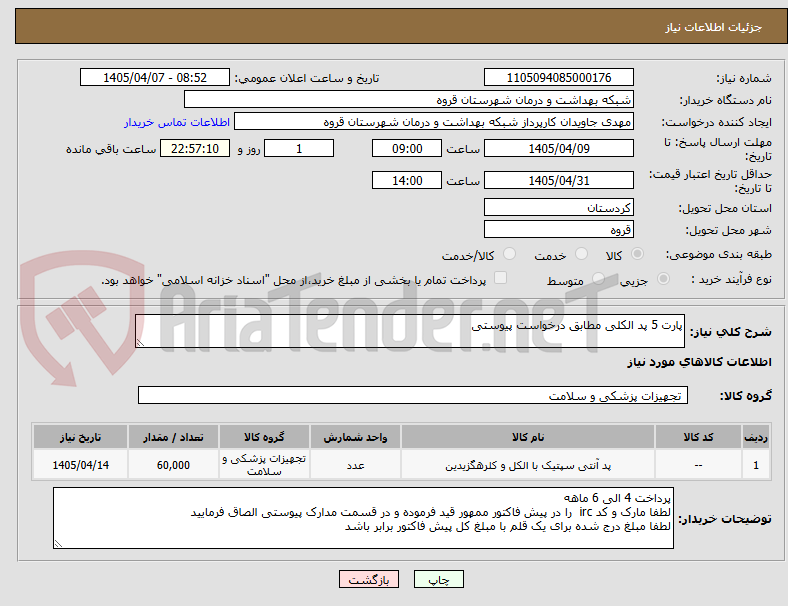Image resolution: width=788 pixels, height=606 pixels.
Task: Click the گروه کالا field تجهیزات پزشکی و سلامت
Action: point(413,395)
